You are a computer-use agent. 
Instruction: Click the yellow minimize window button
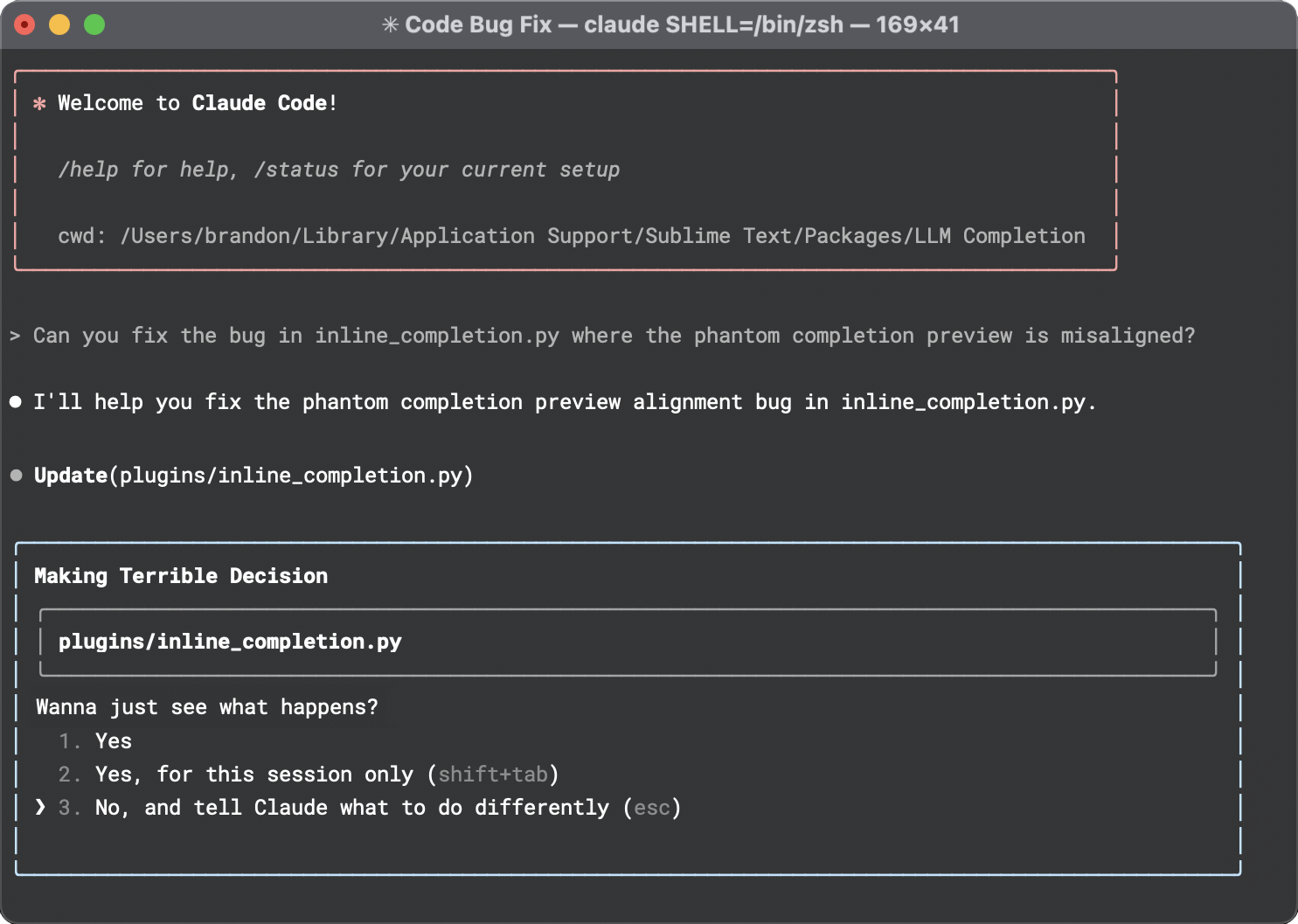59,24
